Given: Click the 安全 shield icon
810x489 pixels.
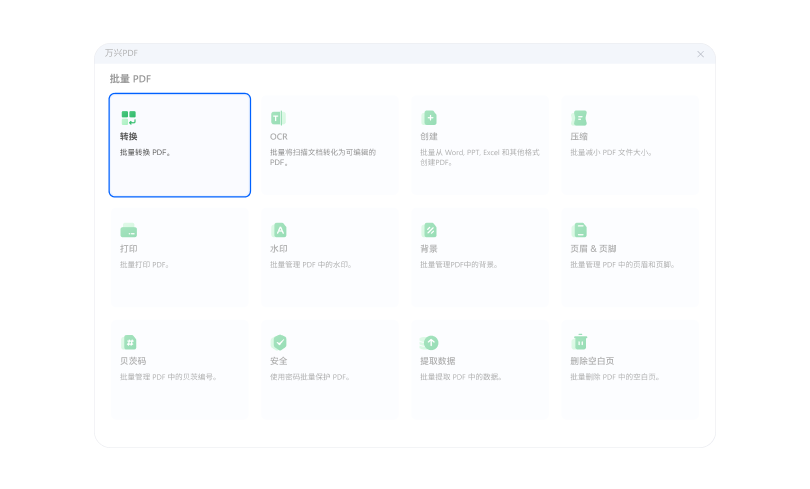Looking at the screenshot, I should coord(278,342).
